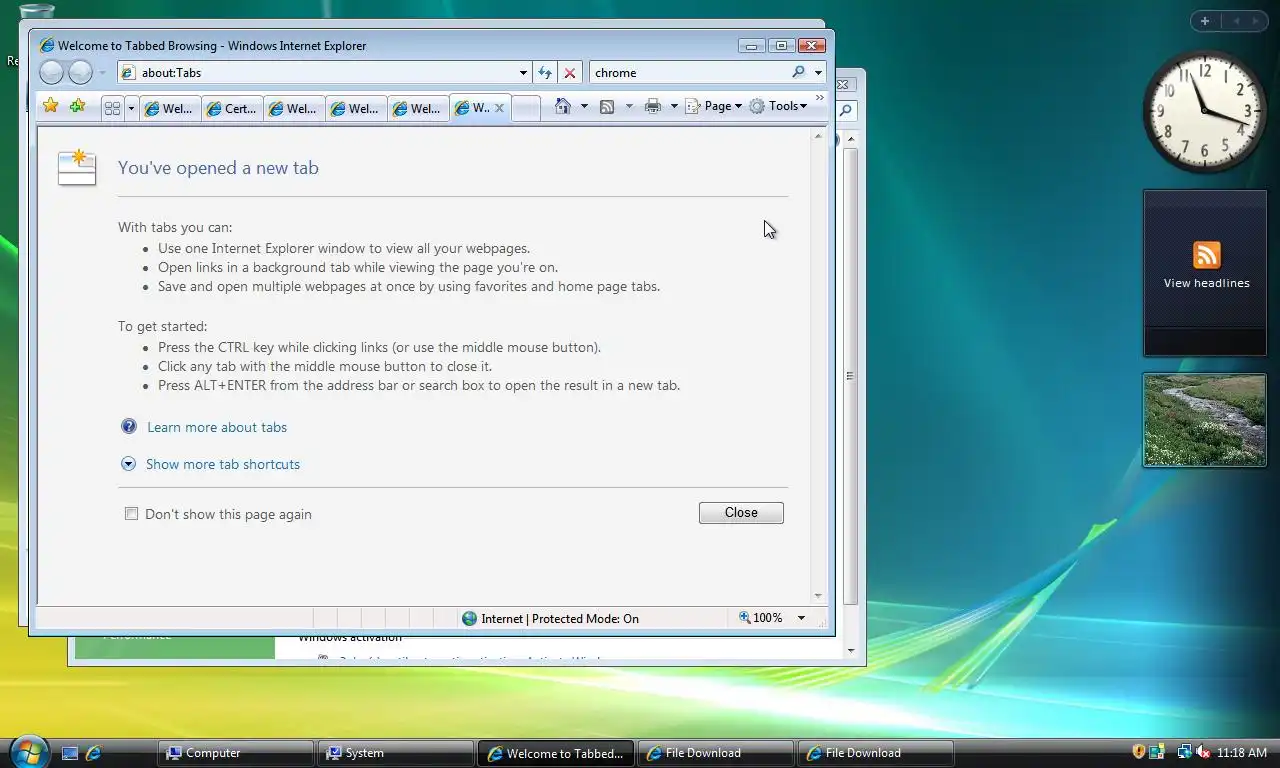Click Welcome to Tabbed... taskbar button
Screen dimensions: 1280x768
tap(556, 753)
